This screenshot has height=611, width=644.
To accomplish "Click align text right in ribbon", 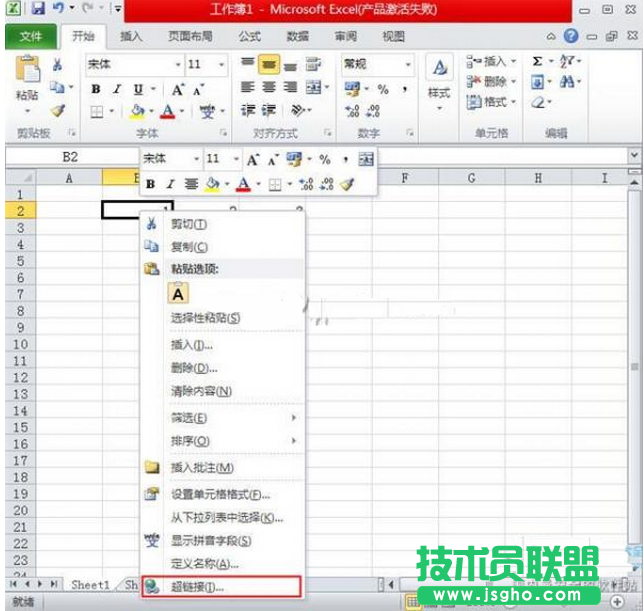I will click(x=290, y=87).
